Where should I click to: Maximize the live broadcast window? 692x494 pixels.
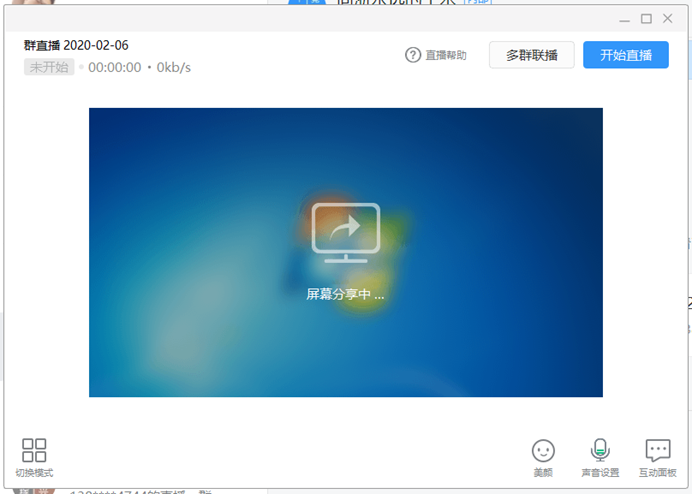[646, 19]
